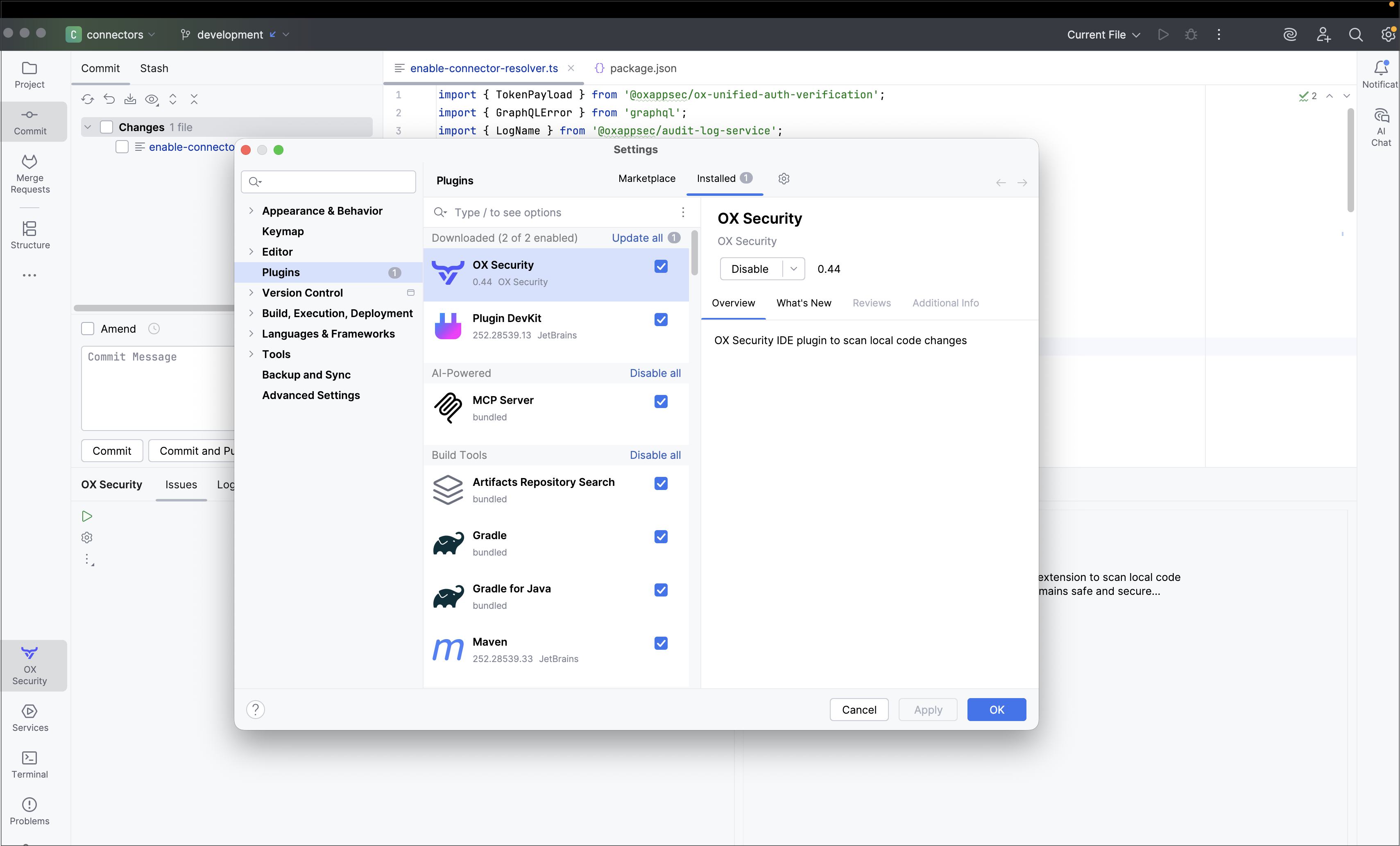The image size is (1400, 846).
Task: Click the Rollback arrow in Commit toolbar
Action: [x=109, y=100]
